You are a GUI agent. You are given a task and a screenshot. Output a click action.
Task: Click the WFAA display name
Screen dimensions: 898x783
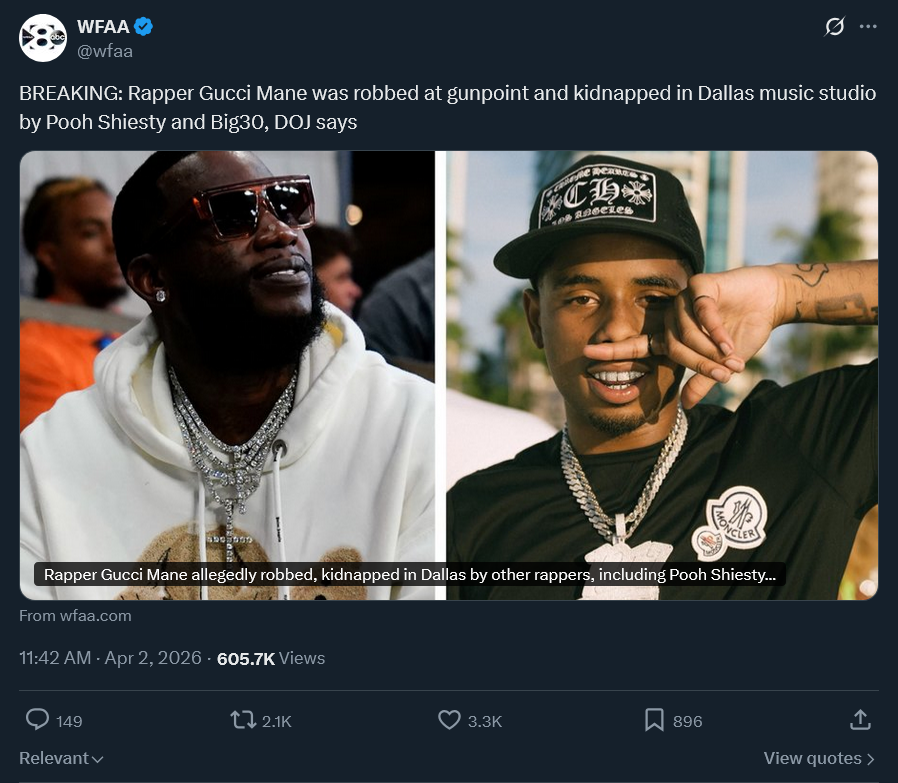tap(103, 26)
